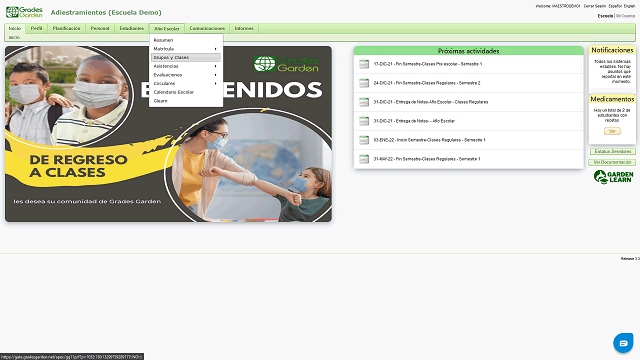Switch language to English
This screenshot has width=640, height=360.
629,6
